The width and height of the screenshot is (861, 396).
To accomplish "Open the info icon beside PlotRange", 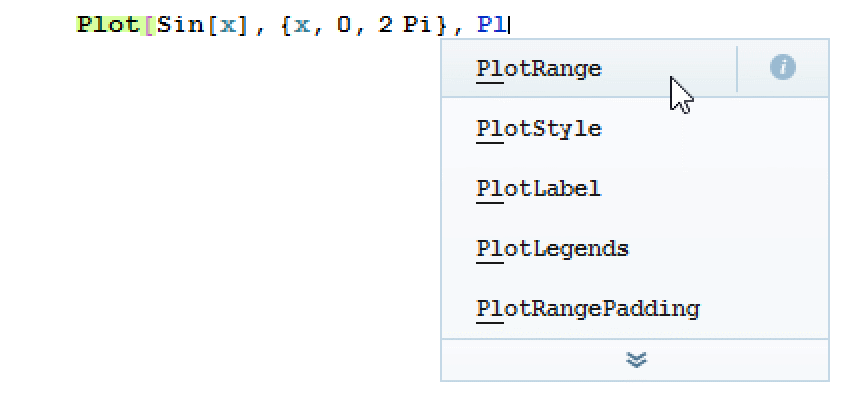I will (x=782, y=68).
